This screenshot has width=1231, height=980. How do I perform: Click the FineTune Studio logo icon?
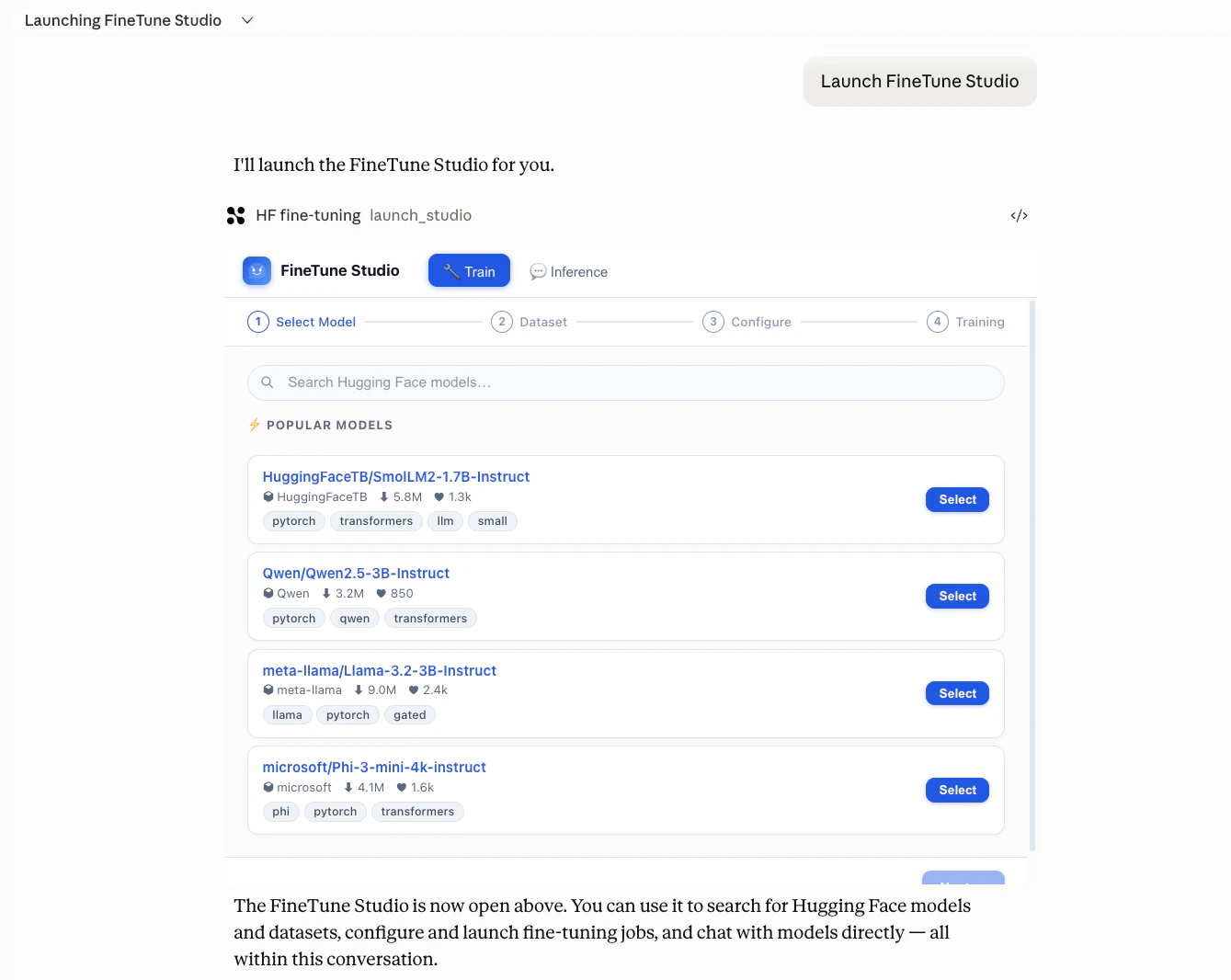(x=256, y=270)
